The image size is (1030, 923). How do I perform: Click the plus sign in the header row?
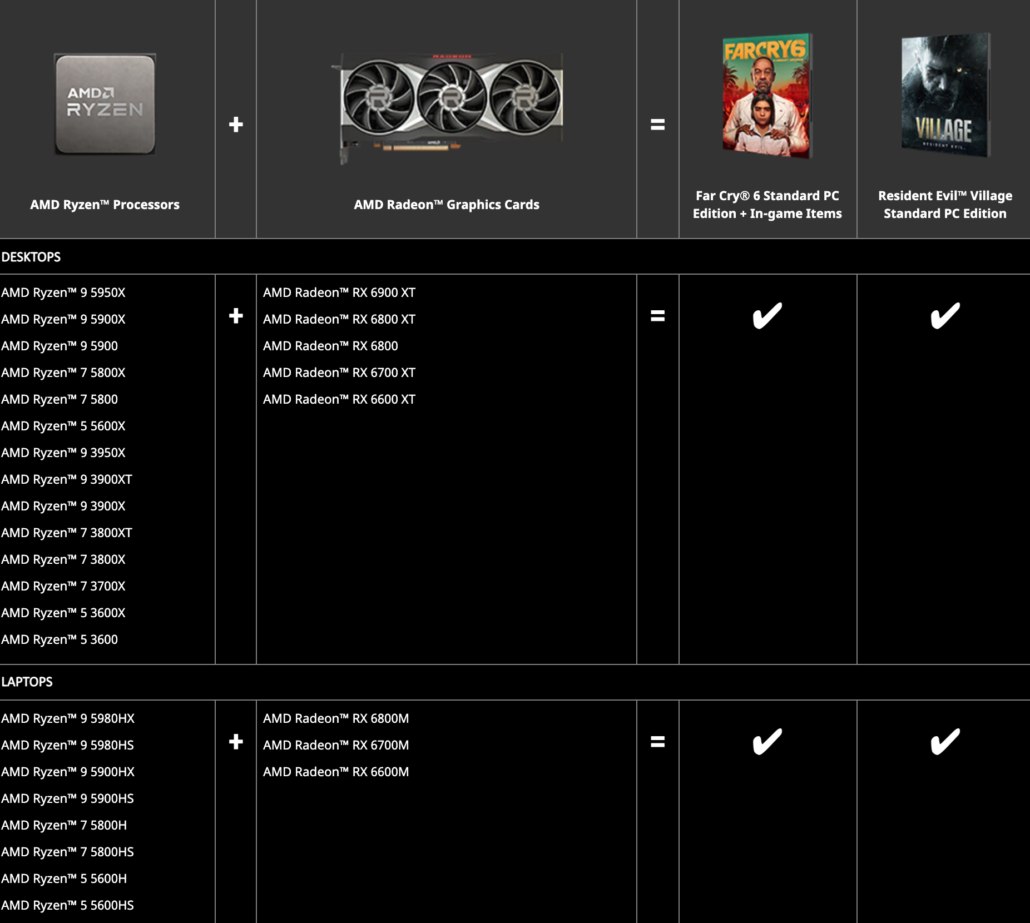[236, 124]
